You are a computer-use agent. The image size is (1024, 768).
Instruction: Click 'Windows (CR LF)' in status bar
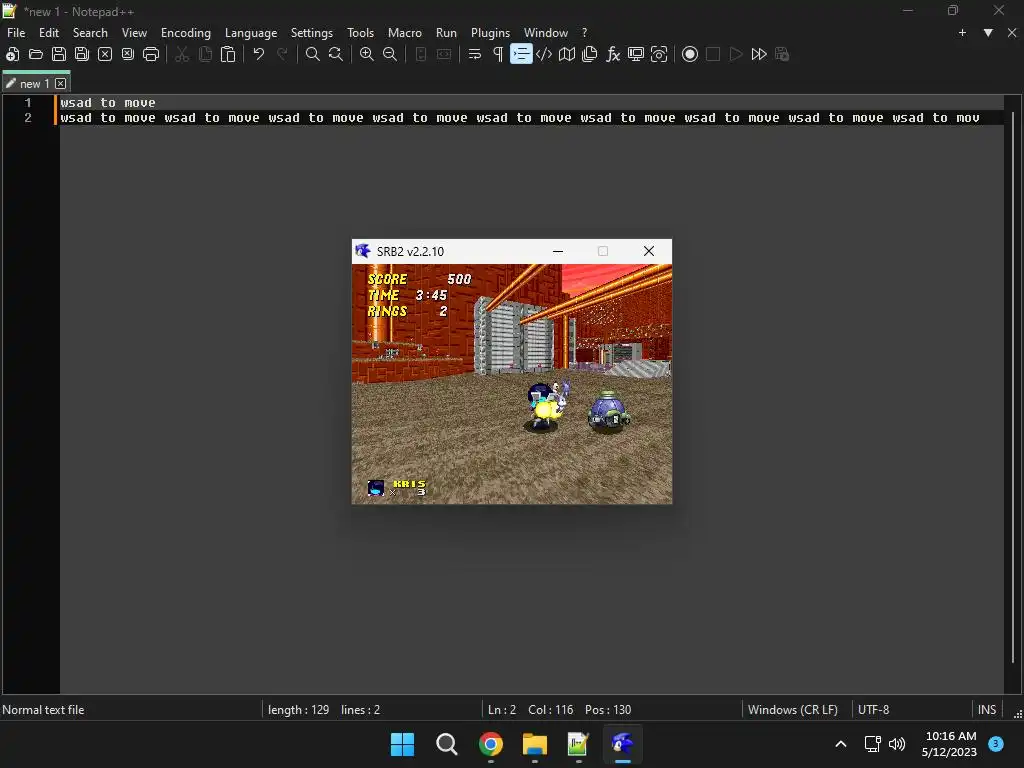[x=793, y=710]
